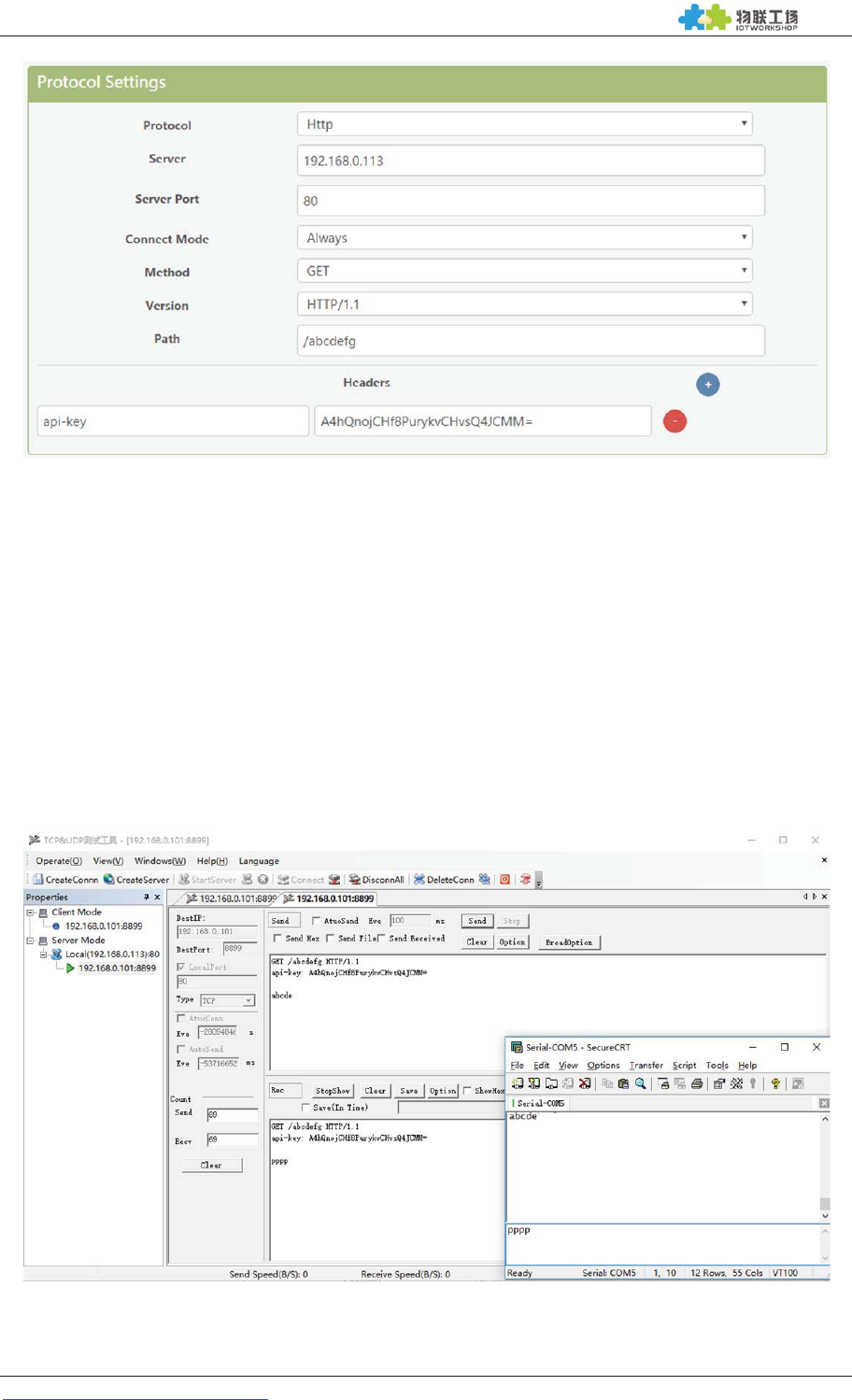The image size is (852, 1400).
Task: Click the StartServer toolbar item
Action: [207, 879]
